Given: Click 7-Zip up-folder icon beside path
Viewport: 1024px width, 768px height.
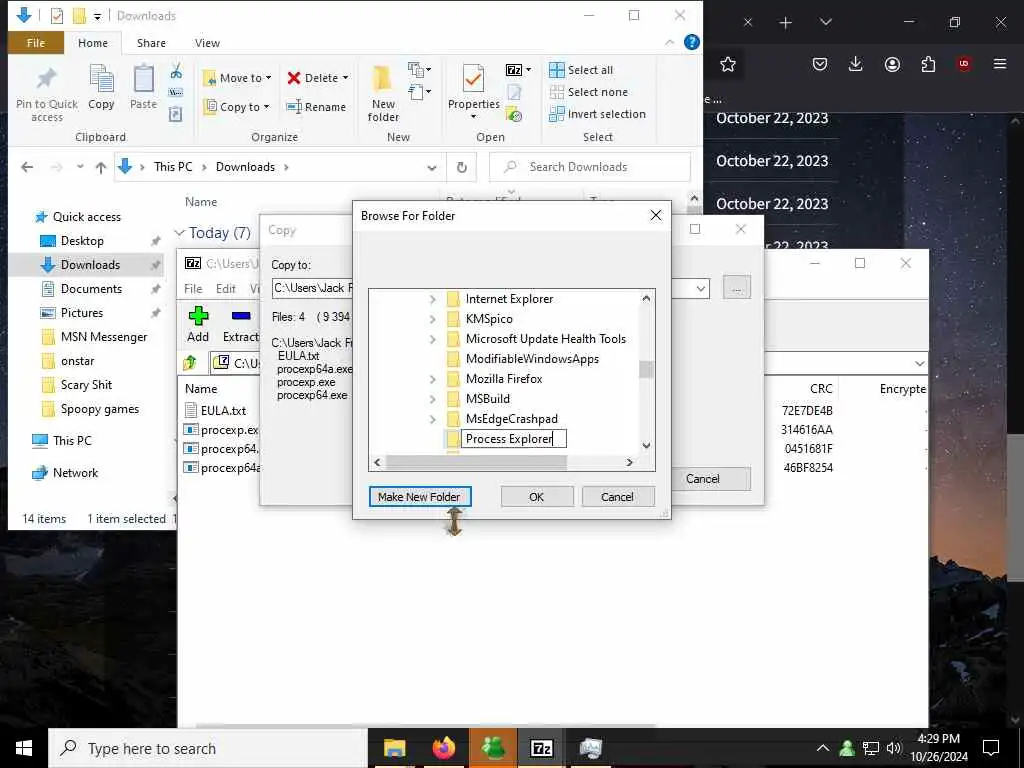Looking at the screenshot, I should [x=190, y=362].
